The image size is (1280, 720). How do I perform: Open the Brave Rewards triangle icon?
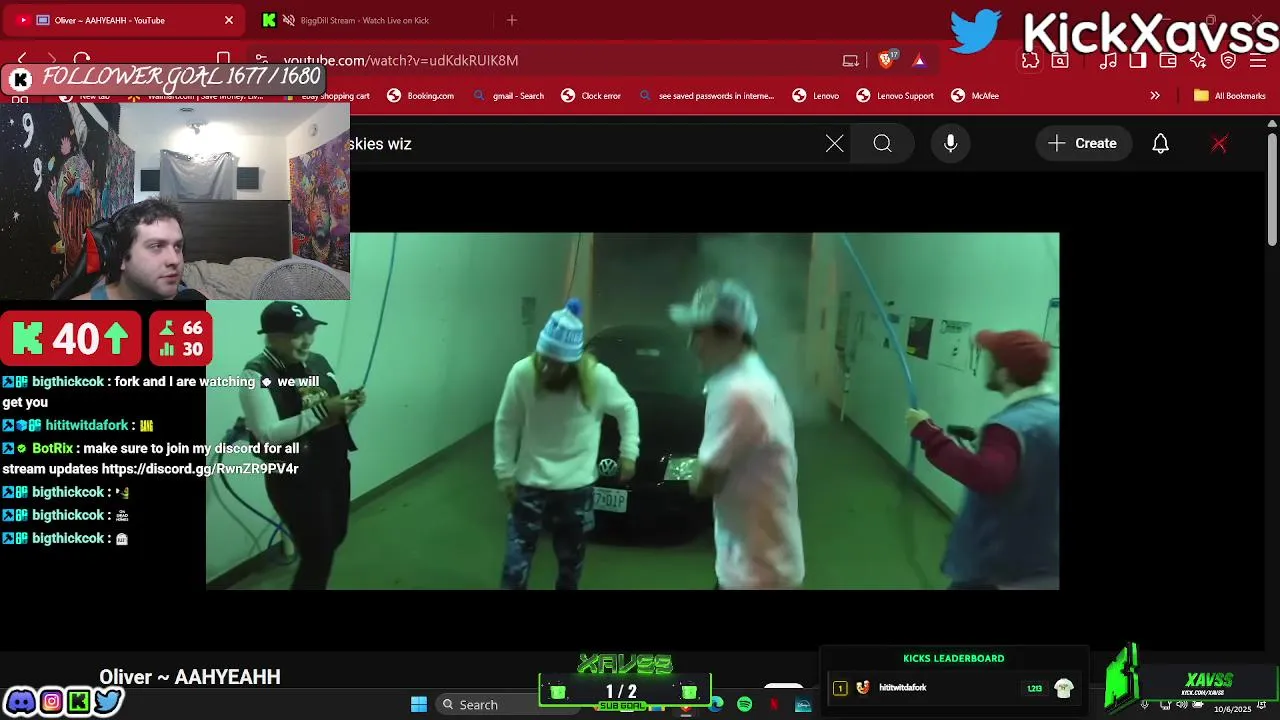click(x=919, y=60)
